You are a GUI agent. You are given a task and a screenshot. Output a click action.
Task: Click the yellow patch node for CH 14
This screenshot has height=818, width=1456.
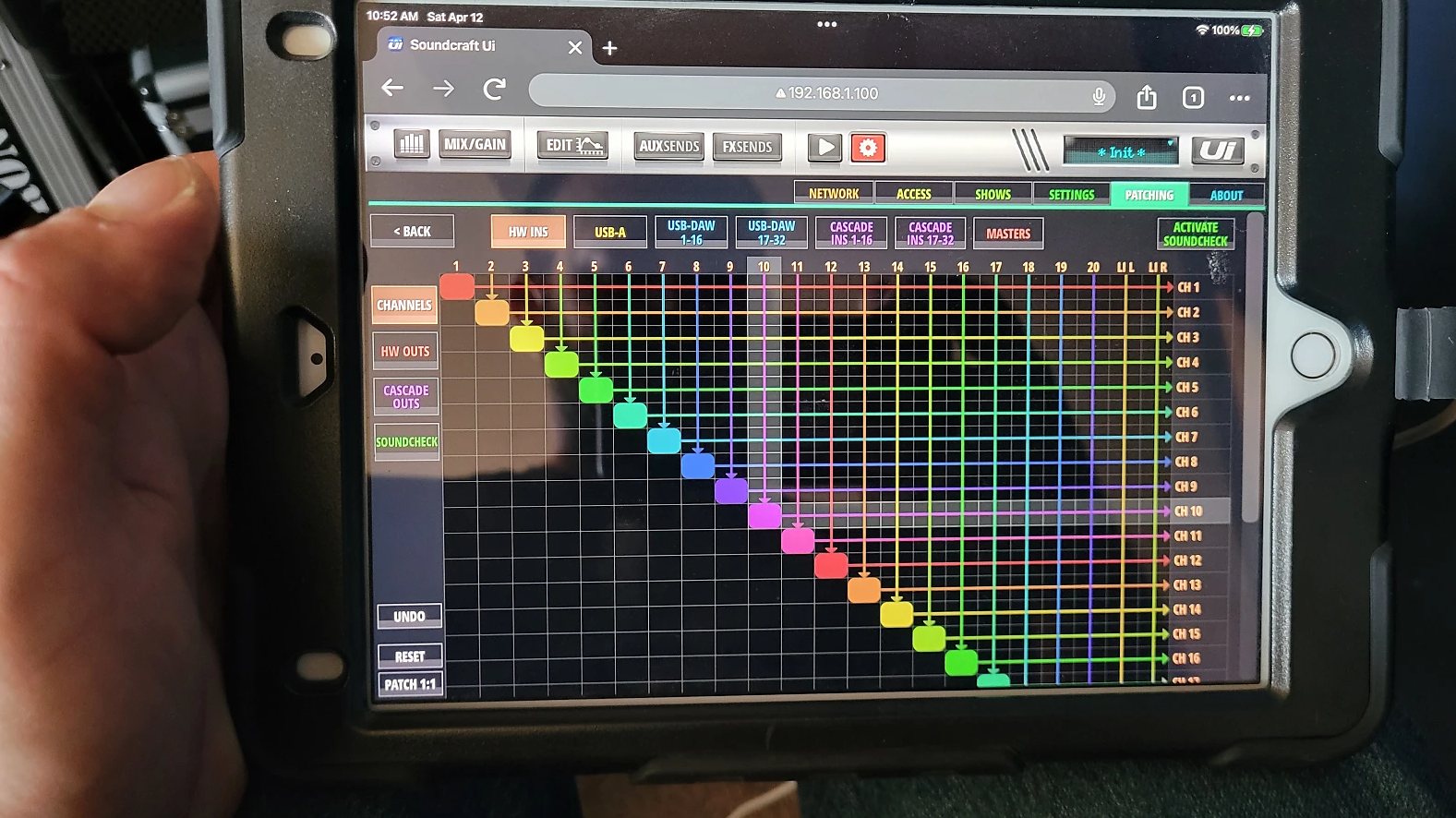pyautogui.click(x=896, y=614)
